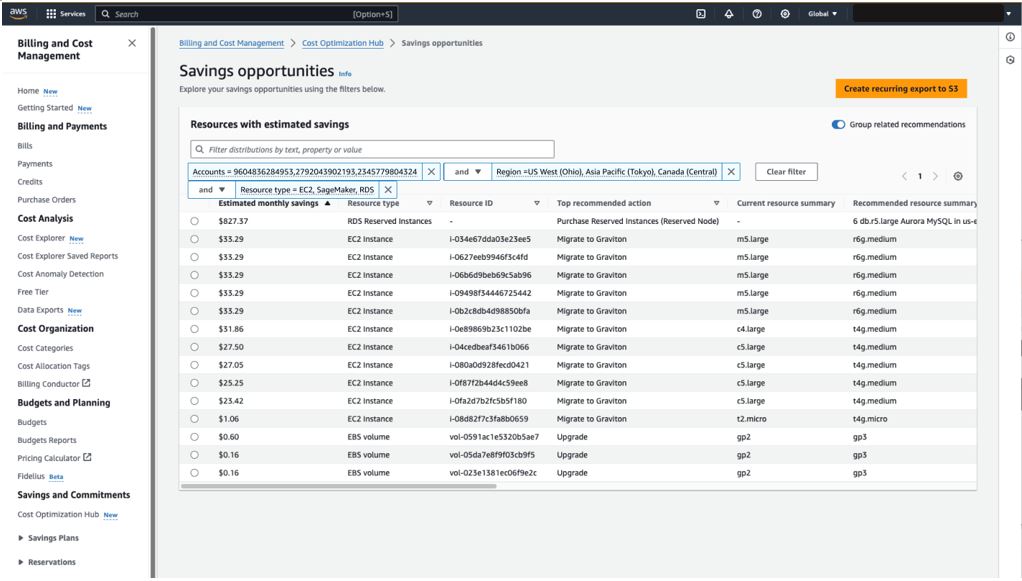Screen dimensions: 1022x581
Task: Remove the Resource type filter chip
Action: coord(388,190)
